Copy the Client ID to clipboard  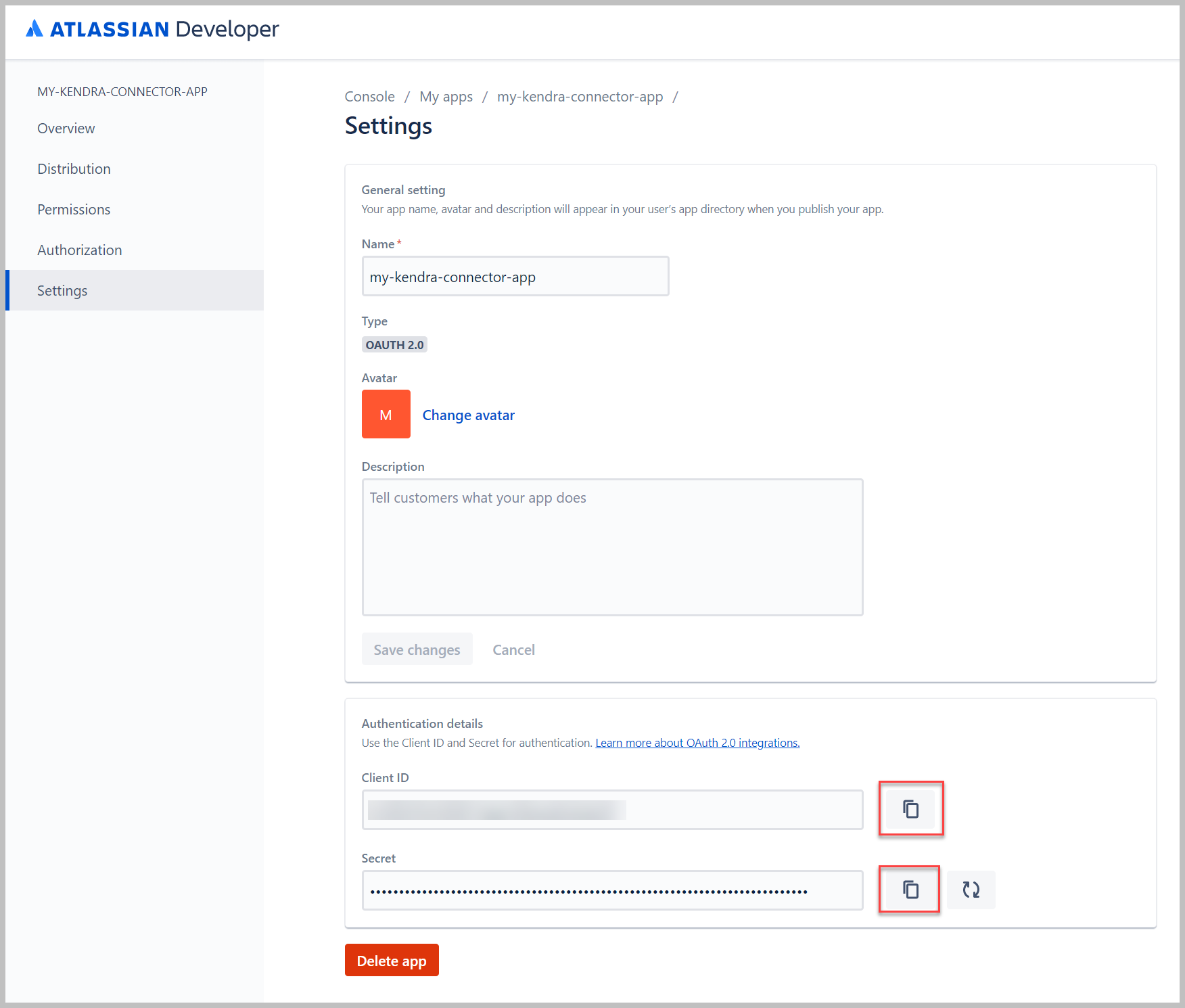click(x=910, y=808)
